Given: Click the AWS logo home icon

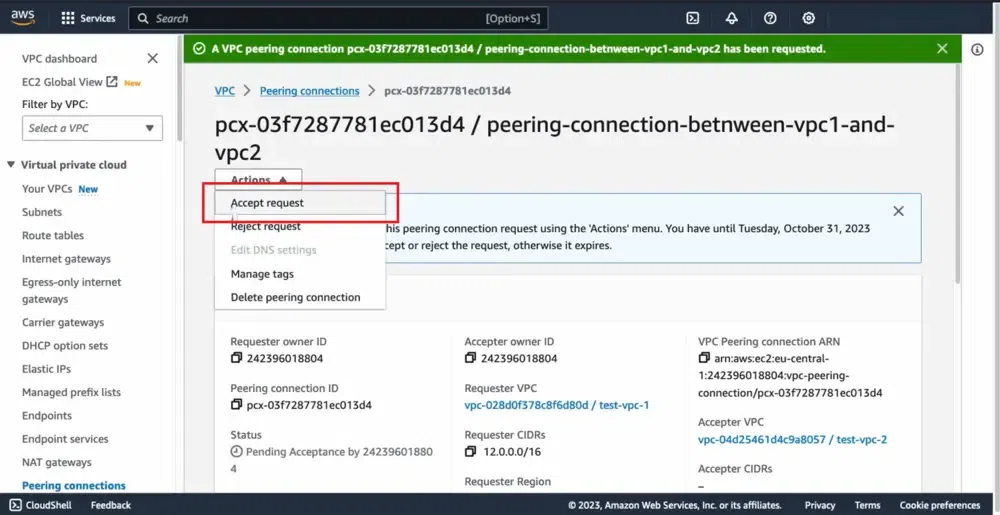Looking at the screenshot, I should (x=23, y=17).
